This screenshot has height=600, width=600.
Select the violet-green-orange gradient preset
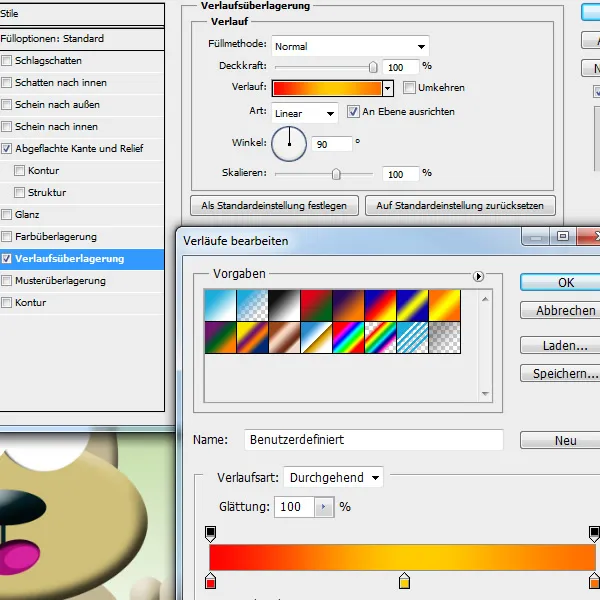[220, 338]
